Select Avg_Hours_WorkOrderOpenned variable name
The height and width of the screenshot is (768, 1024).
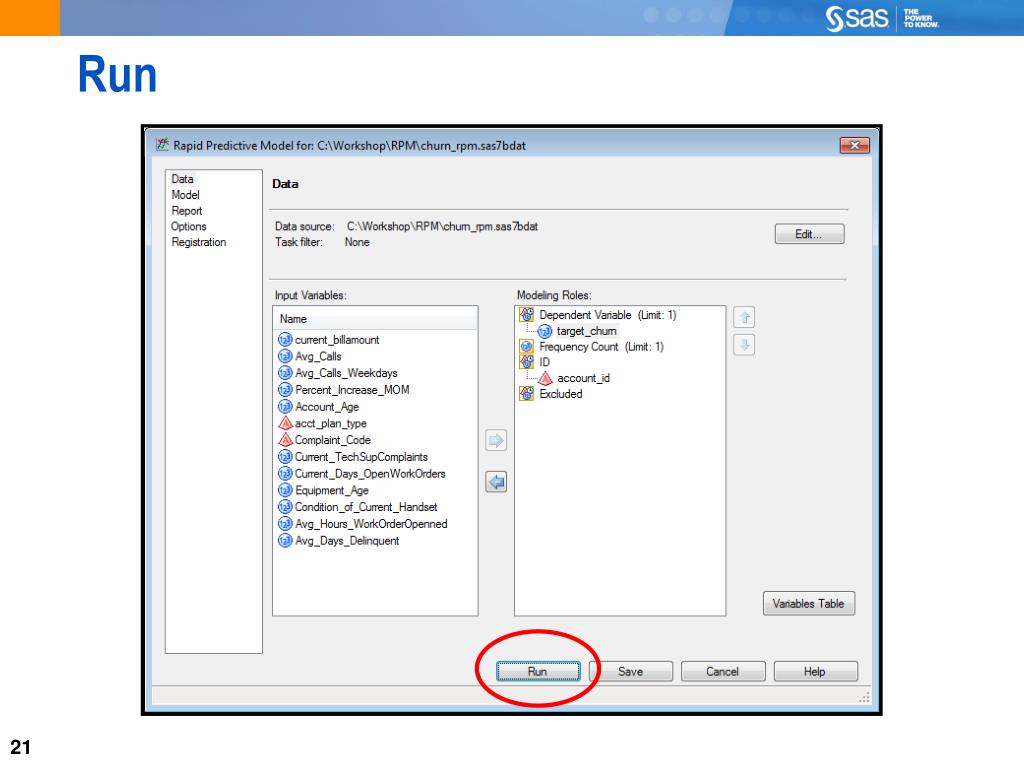pos(371,524)
